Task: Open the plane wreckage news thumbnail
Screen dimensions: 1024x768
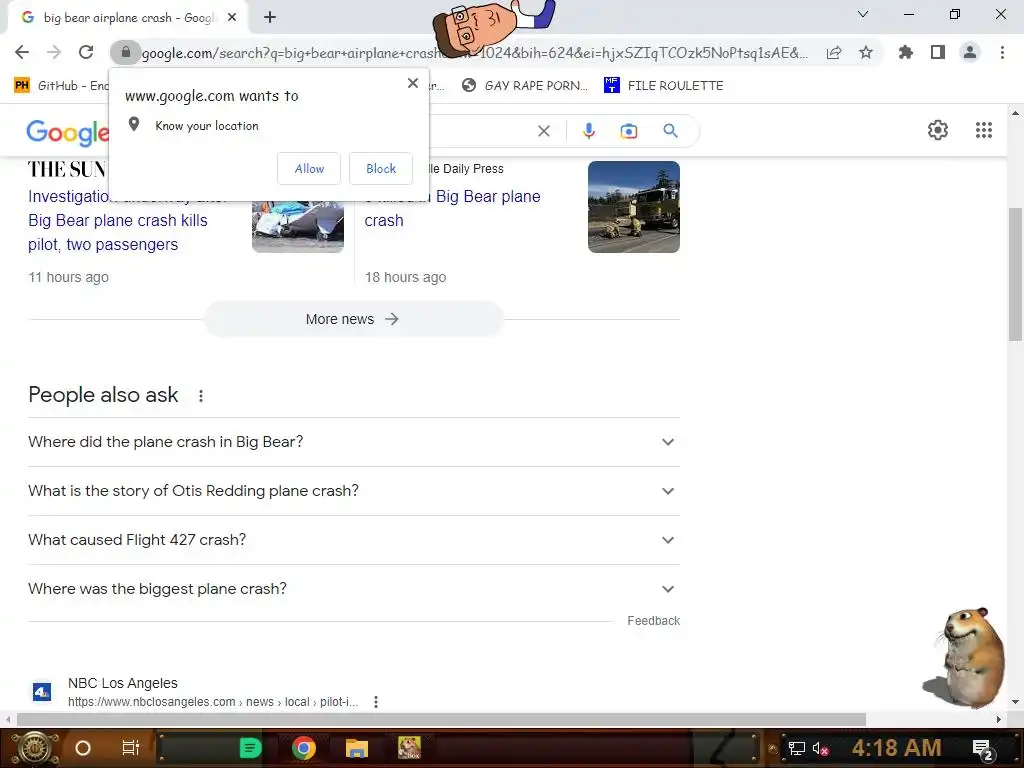Action: pos(298,226)
